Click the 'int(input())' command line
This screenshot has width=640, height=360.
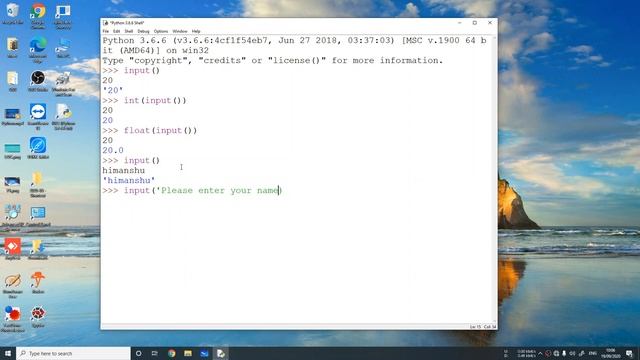tap(155, 100)
